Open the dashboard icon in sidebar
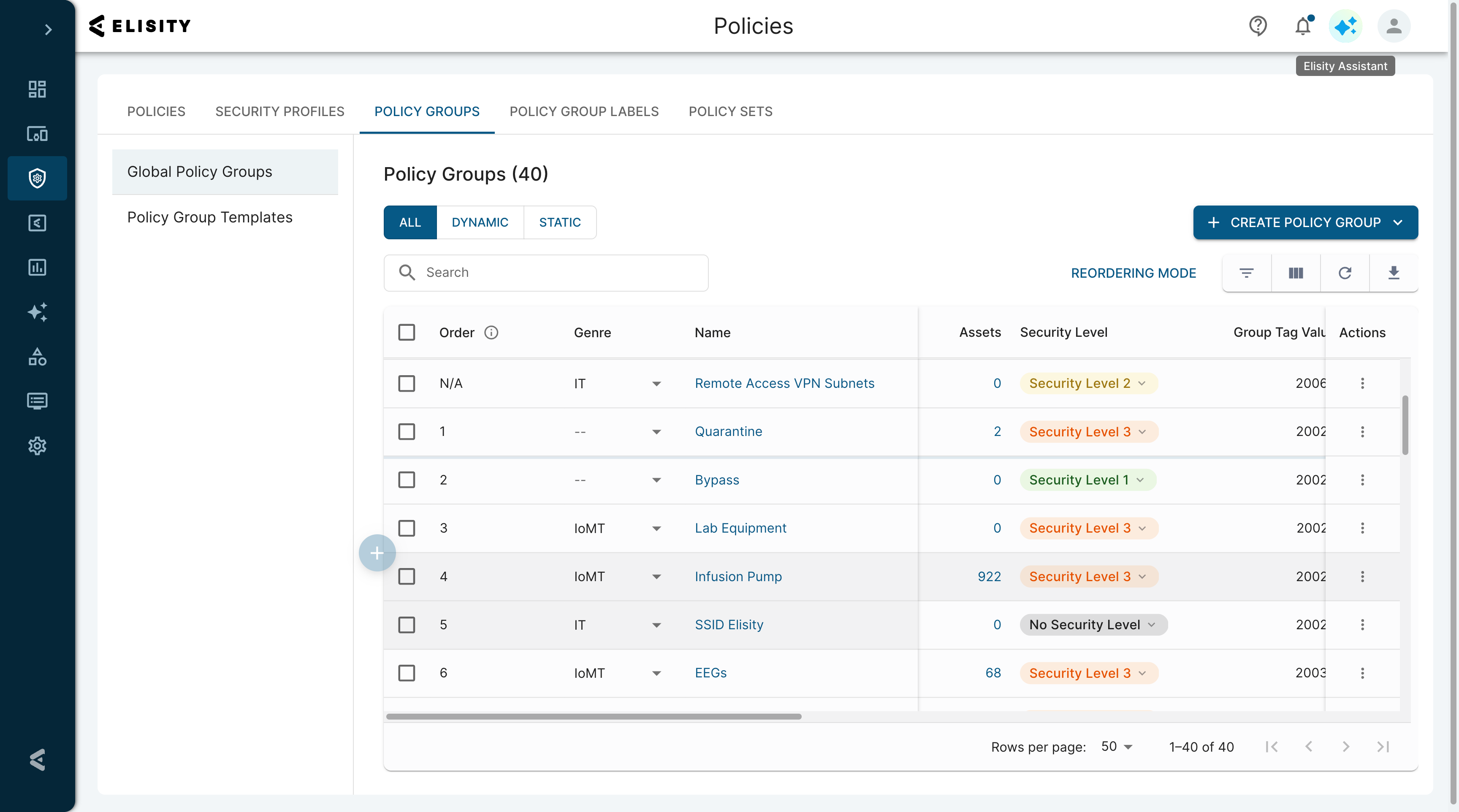The height and width of the screenshot is (812, 1459). pyautogui.click(x=38, y=89)
